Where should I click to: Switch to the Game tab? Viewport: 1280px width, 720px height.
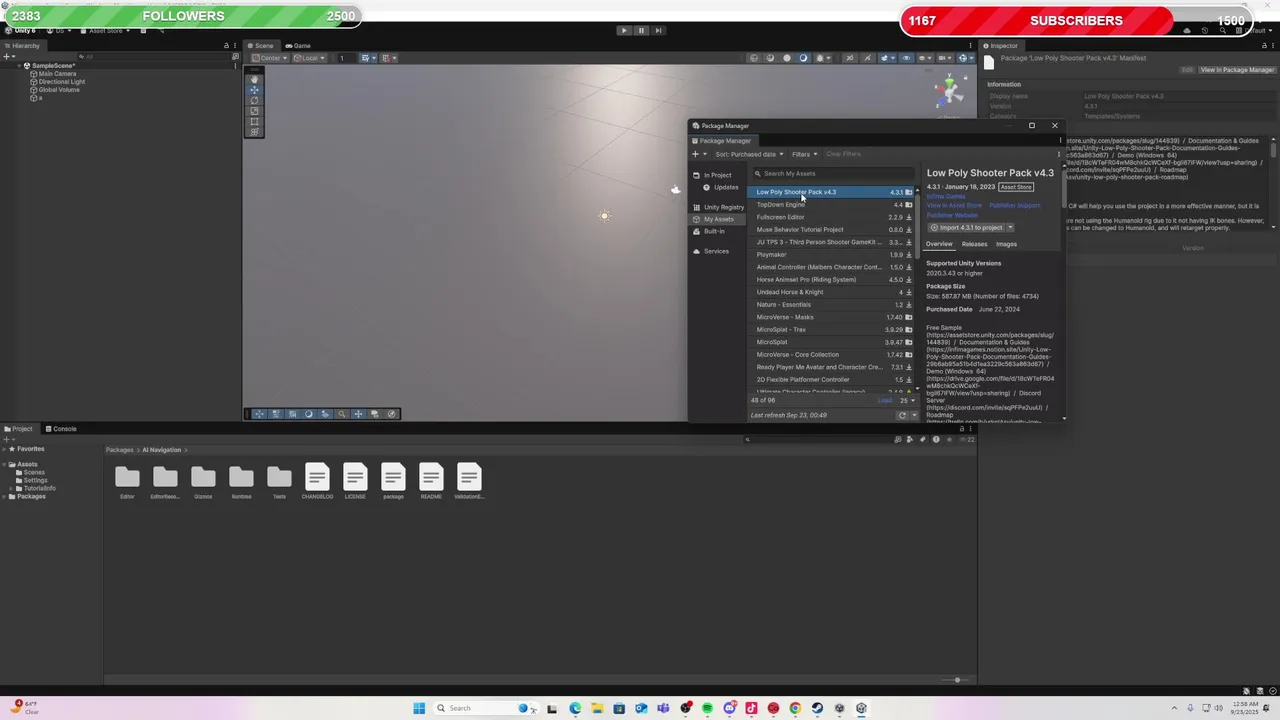coord(298,46)
